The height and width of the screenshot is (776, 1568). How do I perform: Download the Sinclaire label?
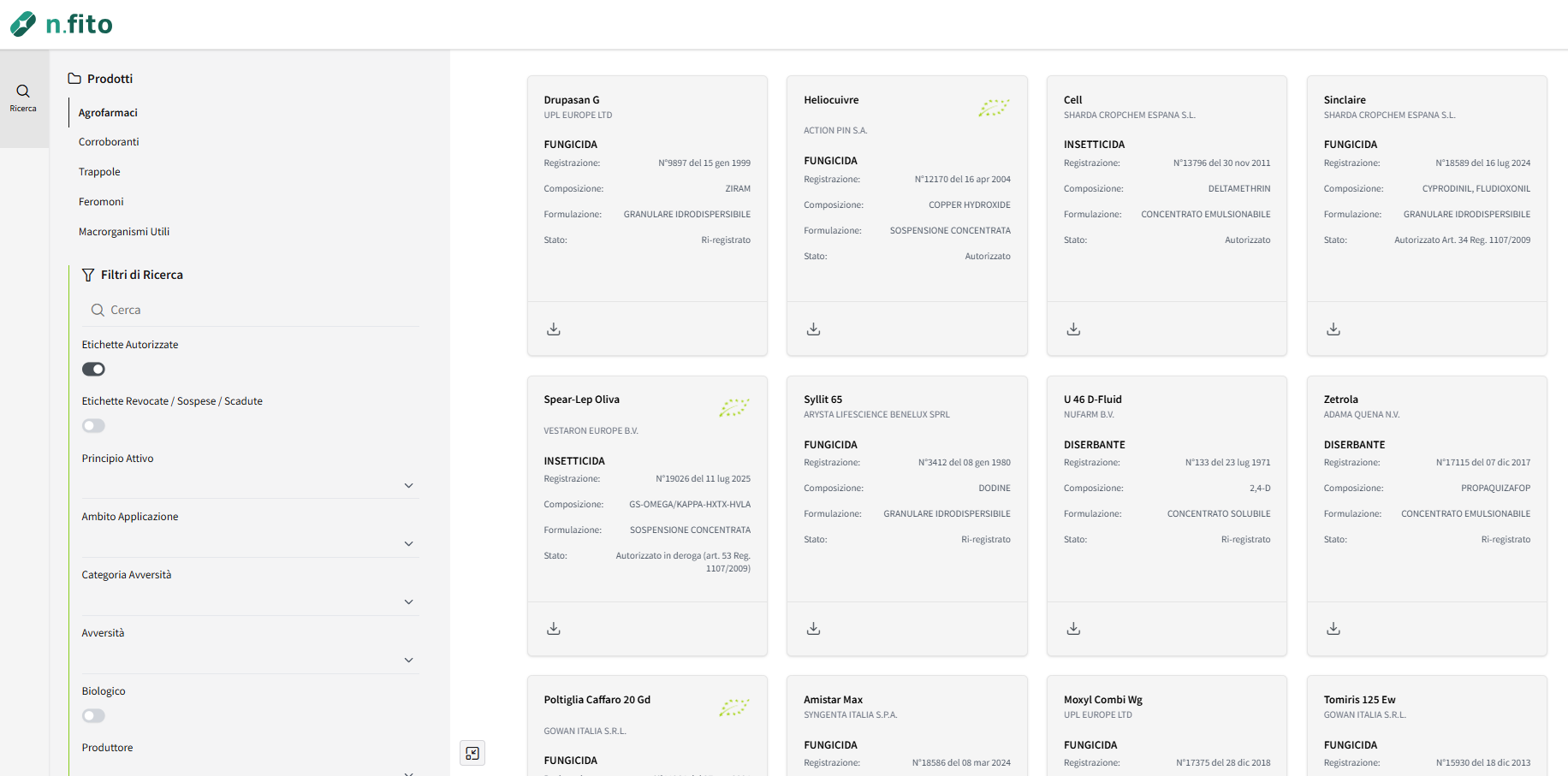pos(1333,329)
